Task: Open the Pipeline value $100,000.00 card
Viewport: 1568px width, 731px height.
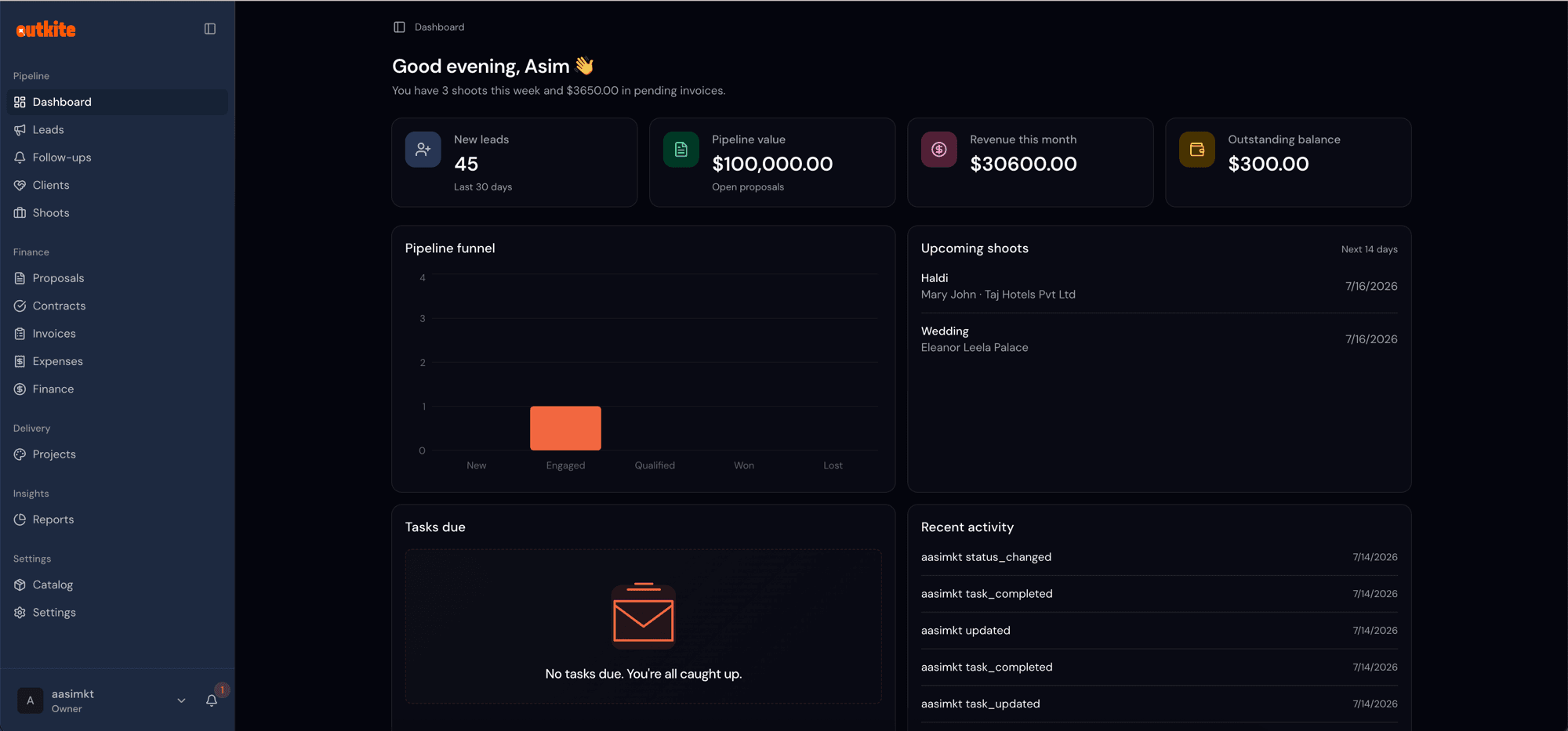Action: [x=772, y=162]
